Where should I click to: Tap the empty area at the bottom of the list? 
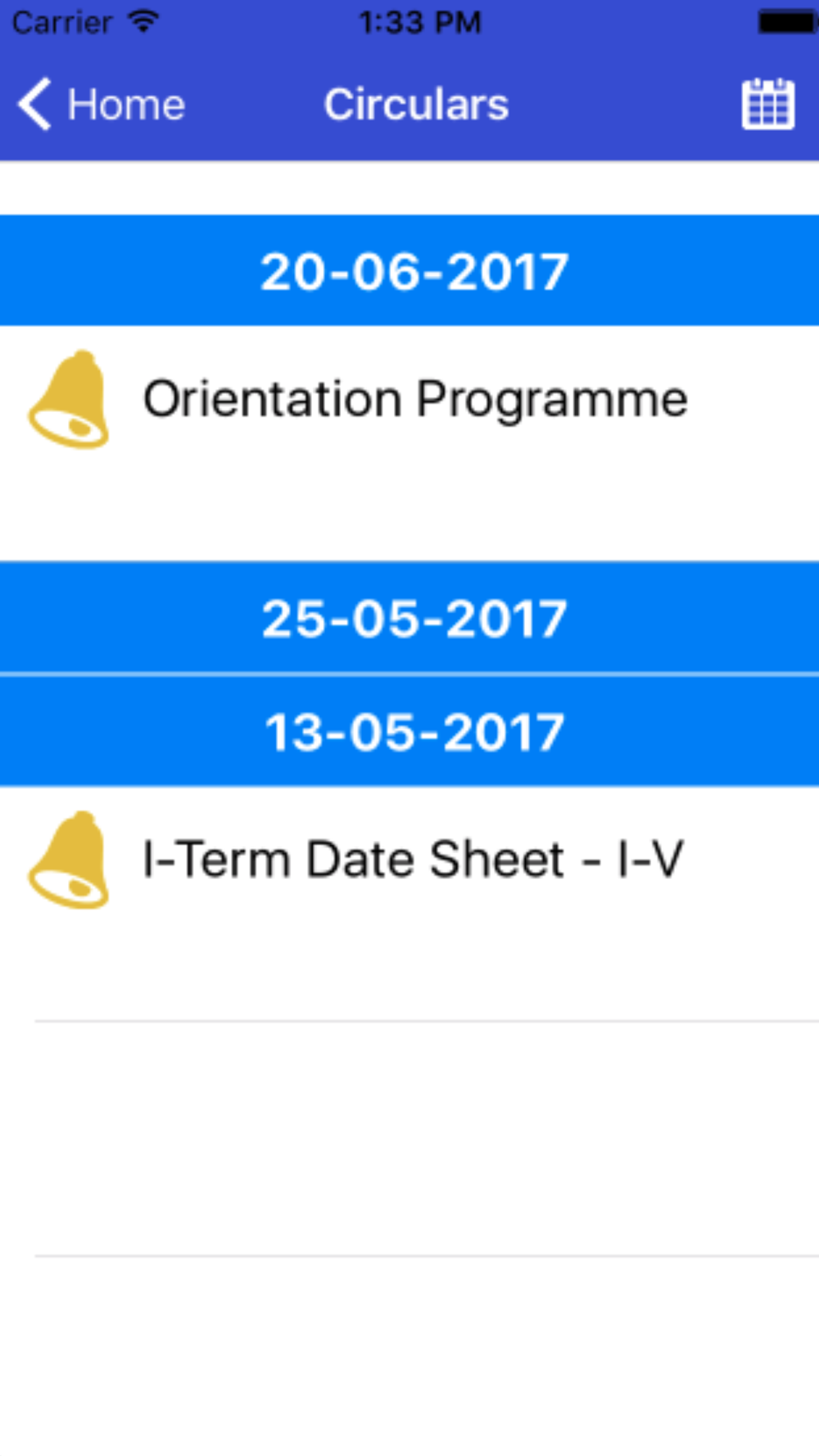pyautogui.click(x=409, y=1355)
